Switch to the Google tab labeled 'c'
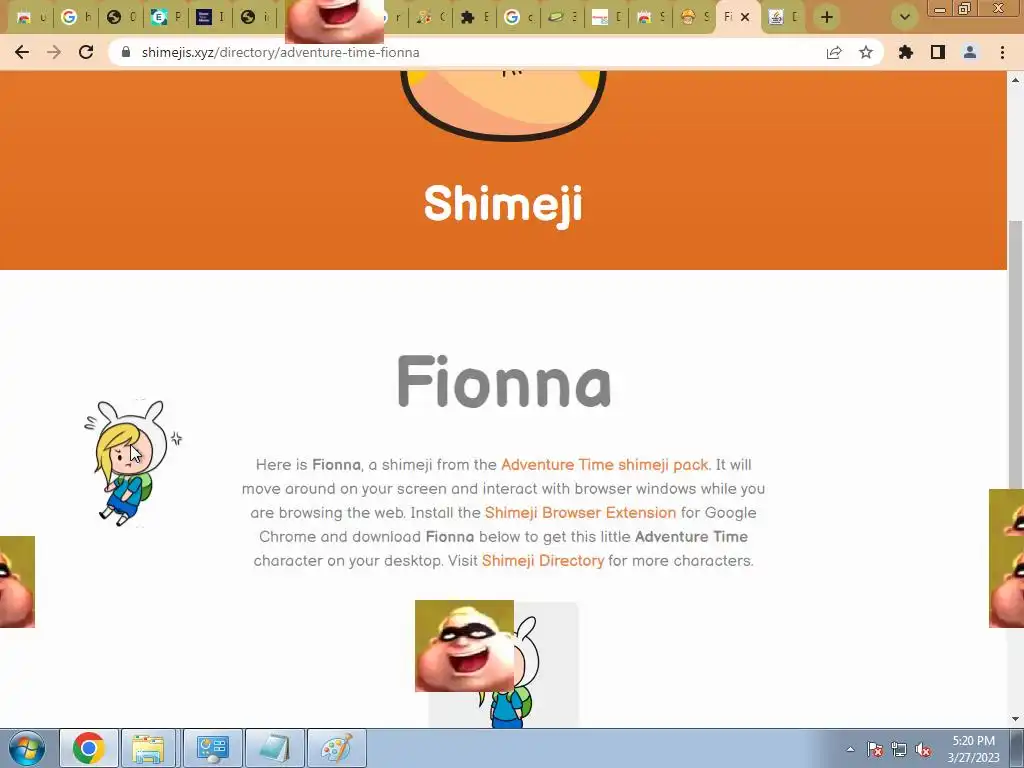Viewport: 1024px width, 768px height. tap(519, 17)
